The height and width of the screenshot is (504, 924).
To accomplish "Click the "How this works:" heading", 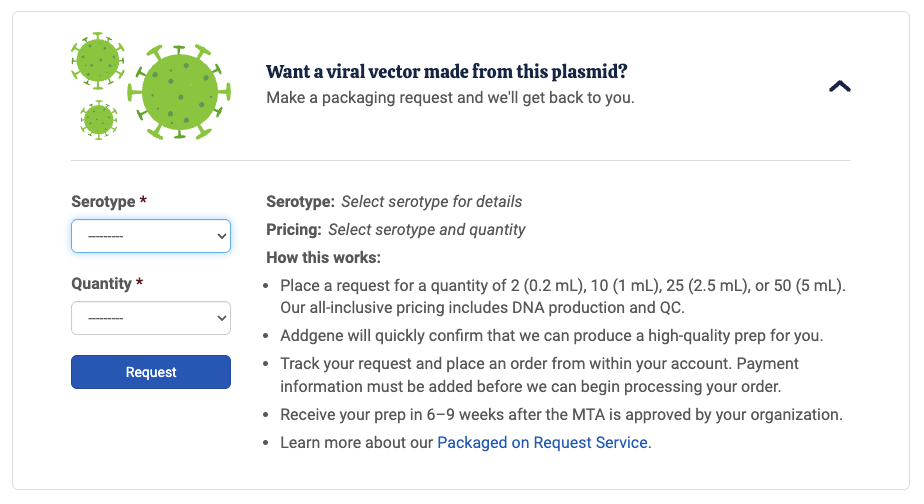I will pos(323,258).
